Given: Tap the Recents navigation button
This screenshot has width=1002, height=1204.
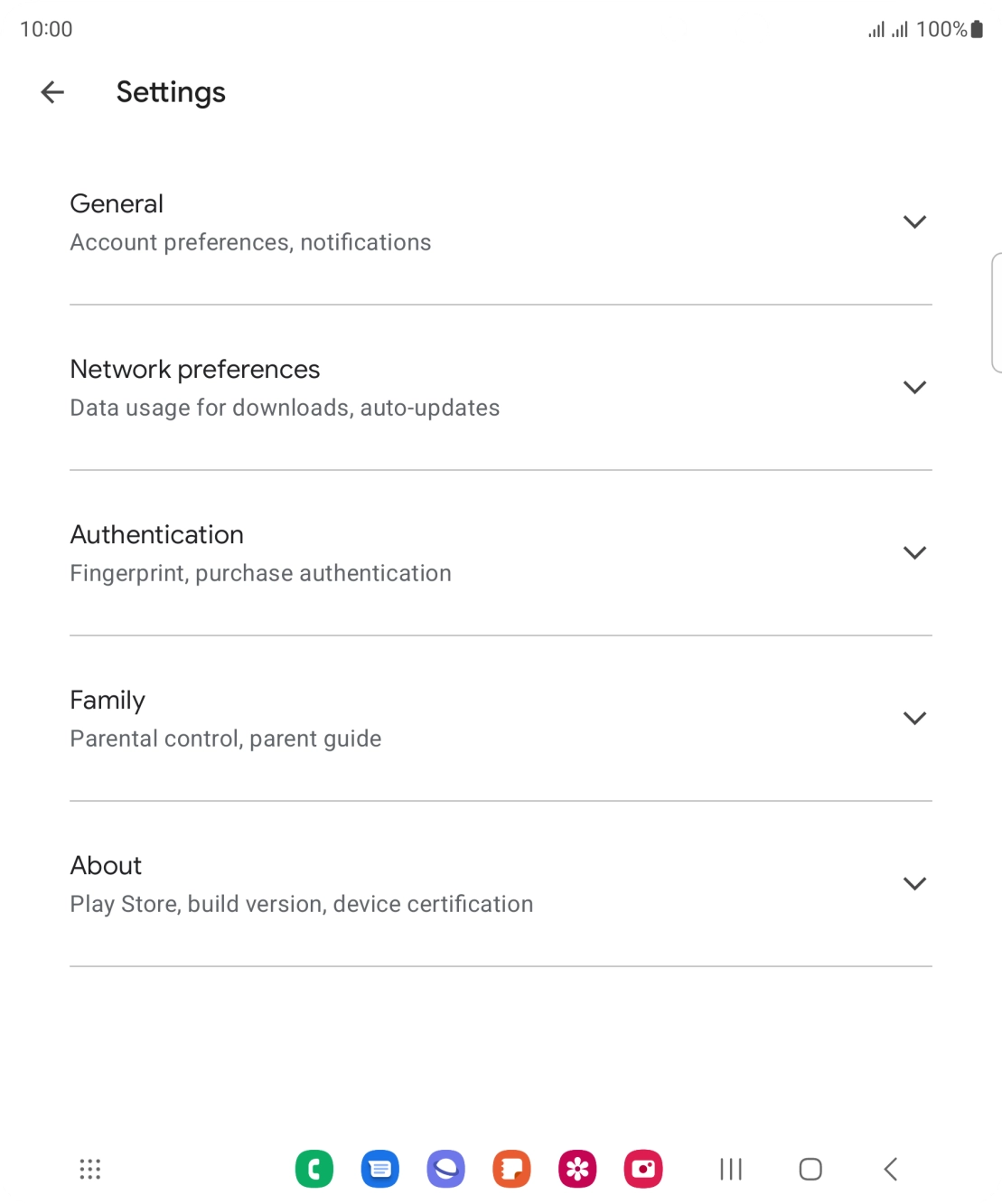Looking at the screenshot, I should tap(730, 1169).
